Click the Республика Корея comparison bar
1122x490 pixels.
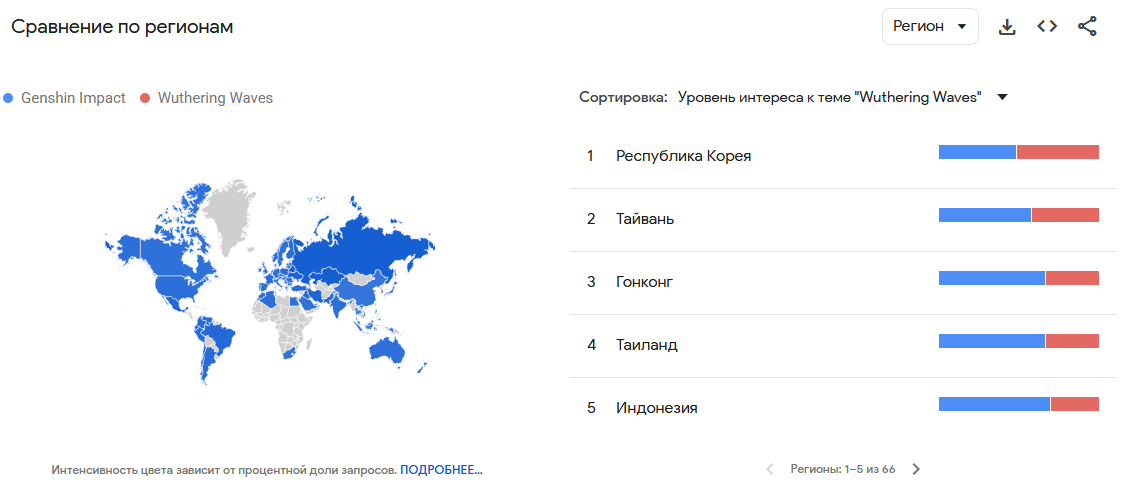[x=1018, y=152]
